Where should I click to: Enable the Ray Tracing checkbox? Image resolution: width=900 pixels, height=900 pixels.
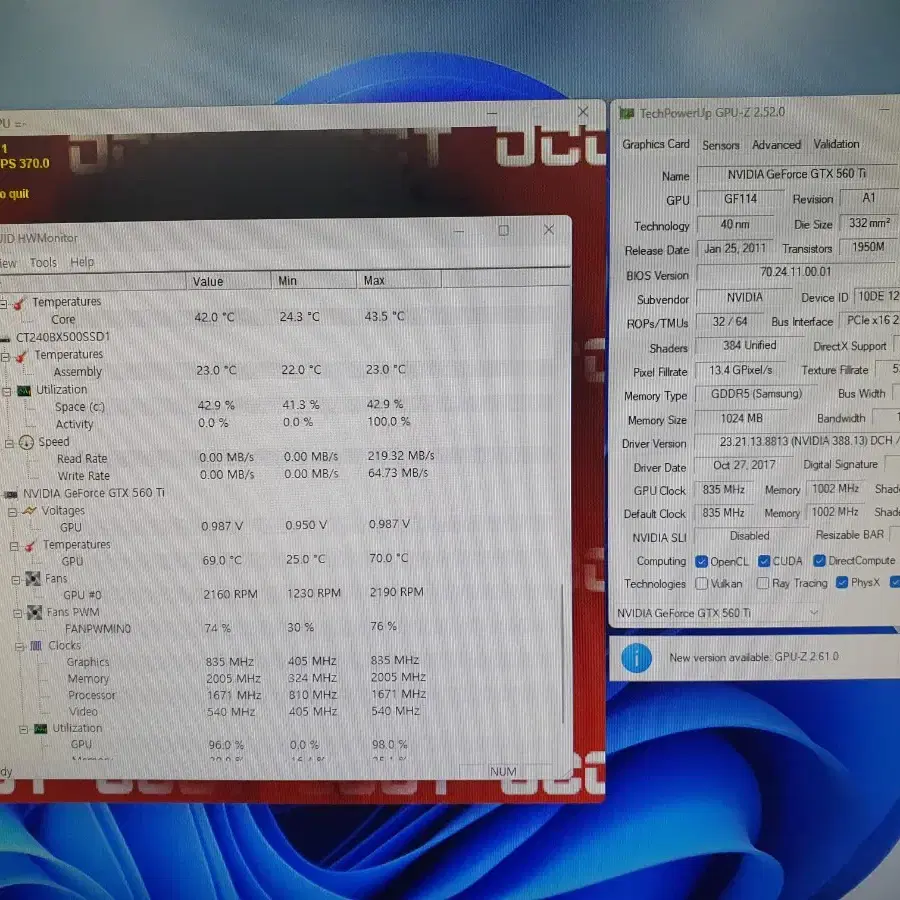click(763, 583)
